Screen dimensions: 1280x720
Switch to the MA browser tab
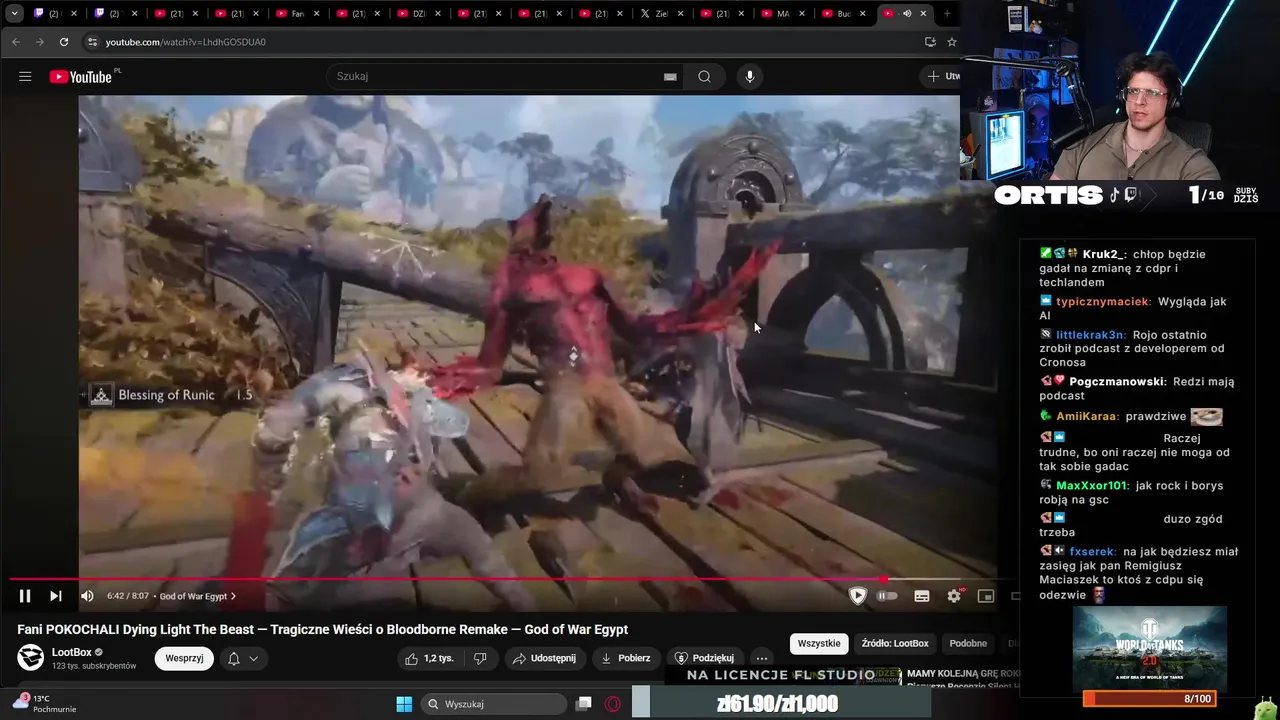pyautogui.click(x=782, y=14)
